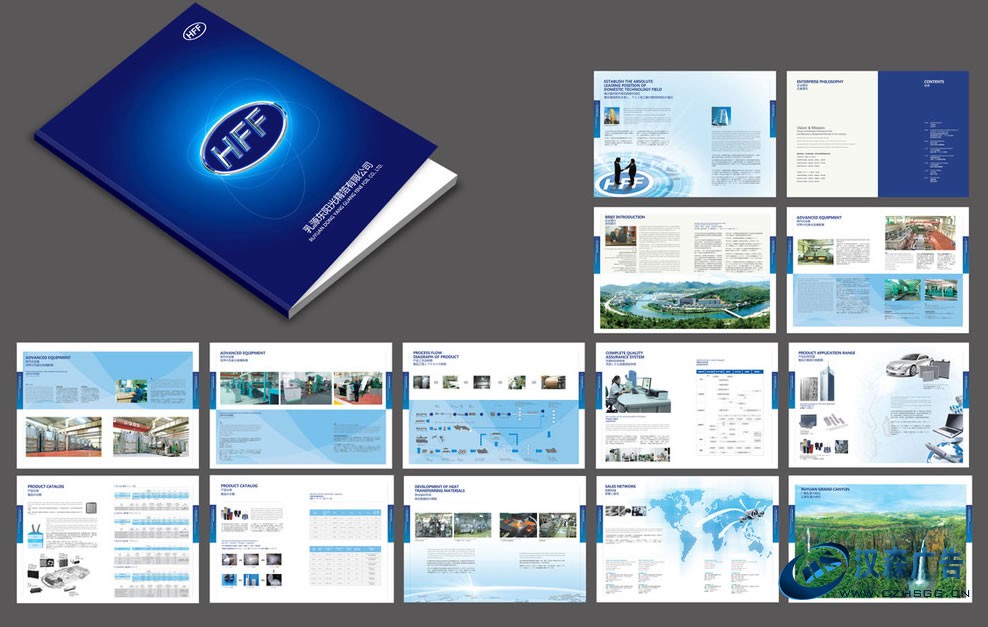The height and width of the screenshot is (627, 988).
Task: Open the "Brief Introduction" page spread
Action: point(685,270)
